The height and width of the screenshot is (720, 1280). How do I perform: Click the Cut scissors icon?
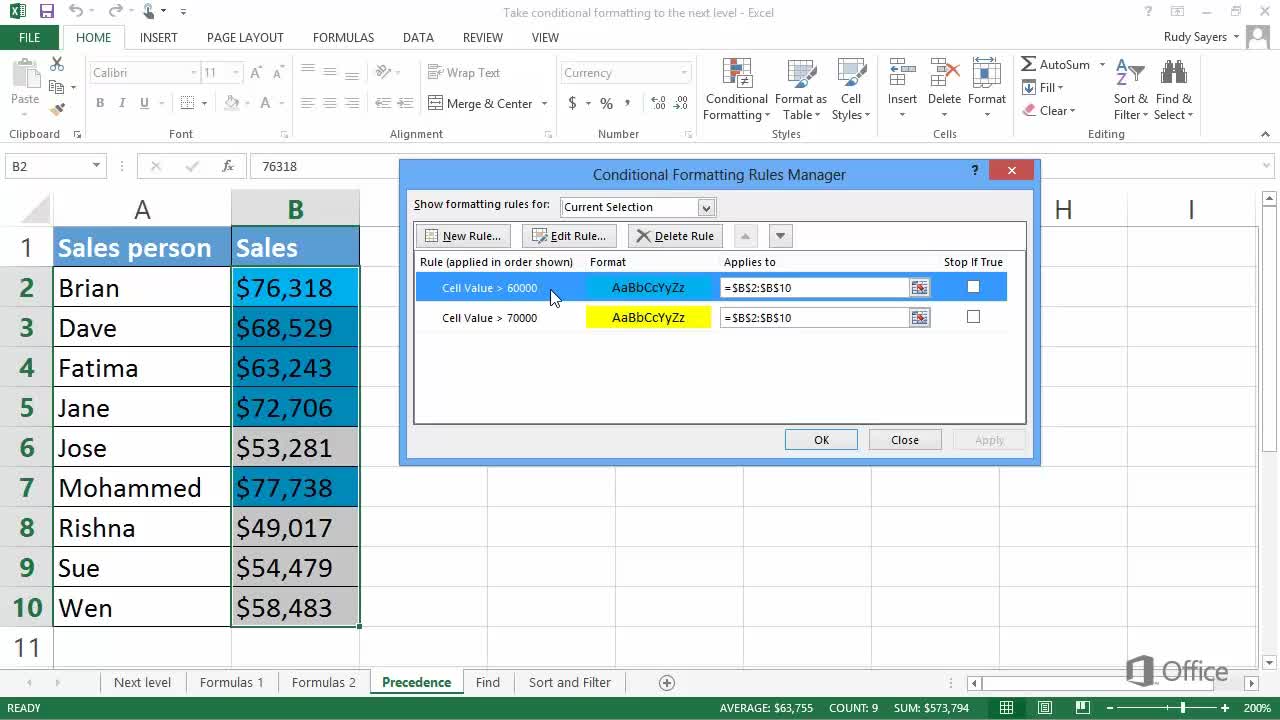click(x=57, y=64)
